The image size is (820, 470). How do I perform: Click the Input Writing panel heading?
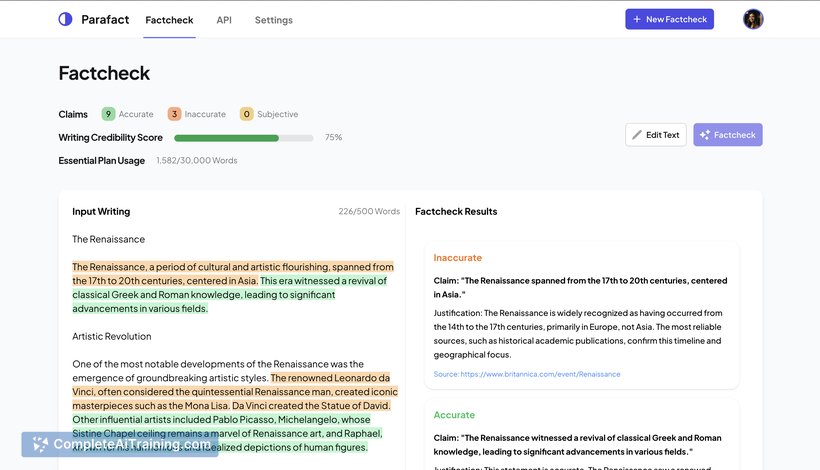point(101,212)
